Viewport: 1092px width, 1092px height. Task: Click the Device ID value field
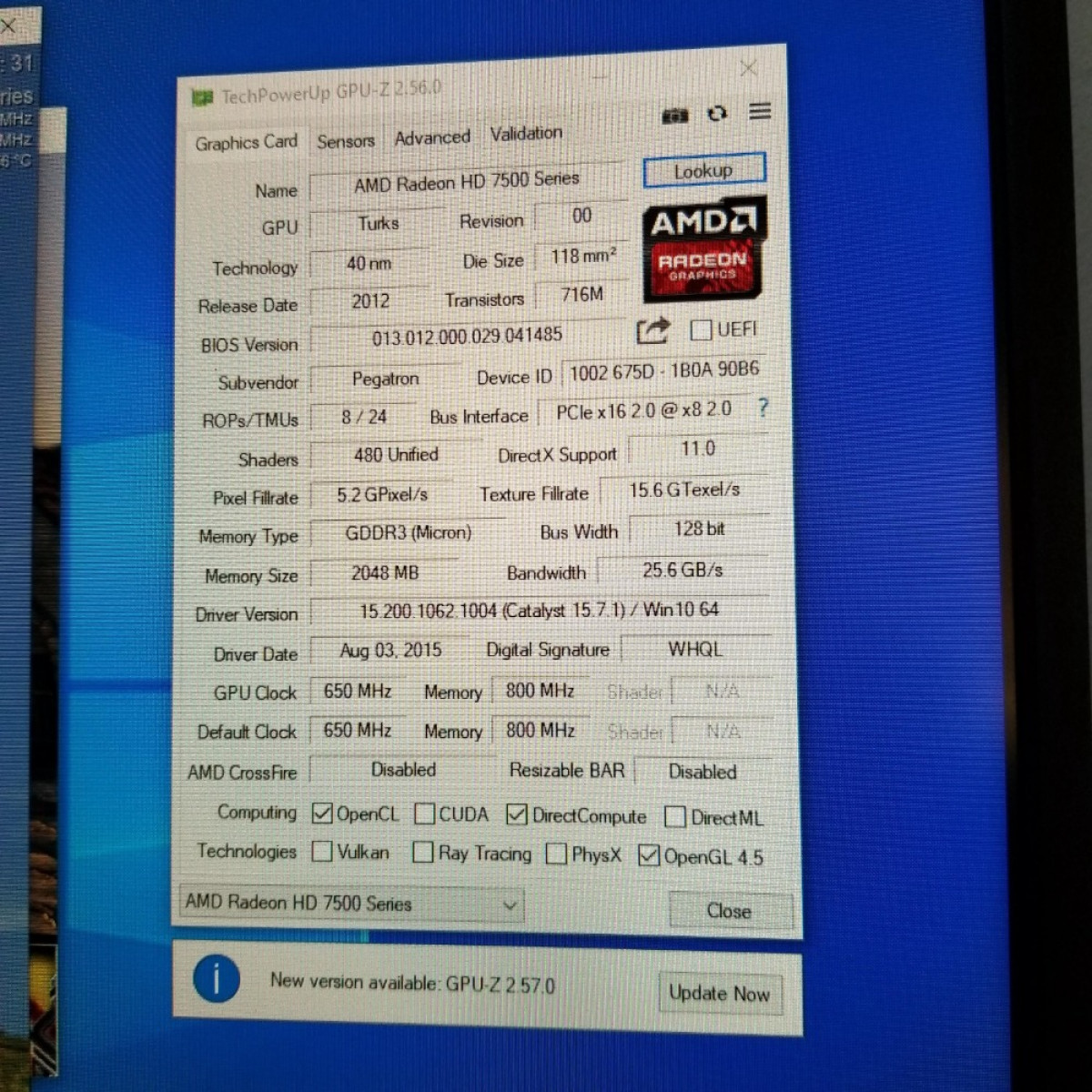[663, 371]
